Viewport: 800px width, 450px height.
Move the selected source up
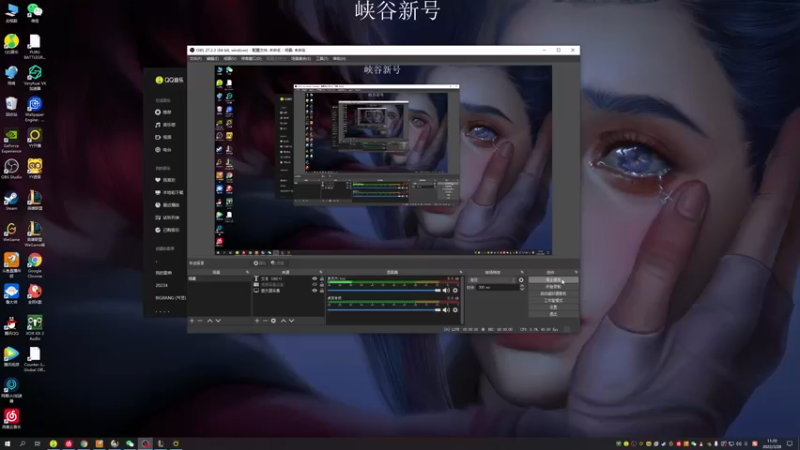[283, 321]
